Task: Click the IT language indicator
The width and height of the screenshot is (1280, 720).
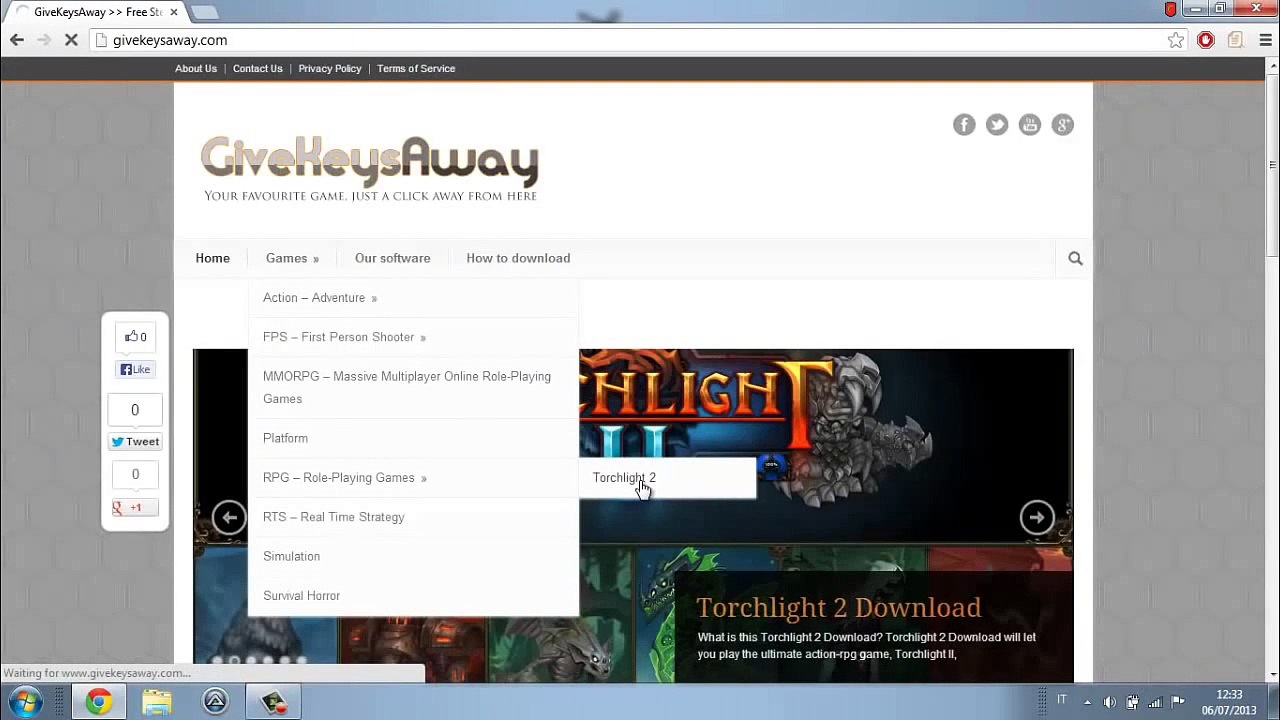Action: pyautogui.click(x=1061, y=700)
